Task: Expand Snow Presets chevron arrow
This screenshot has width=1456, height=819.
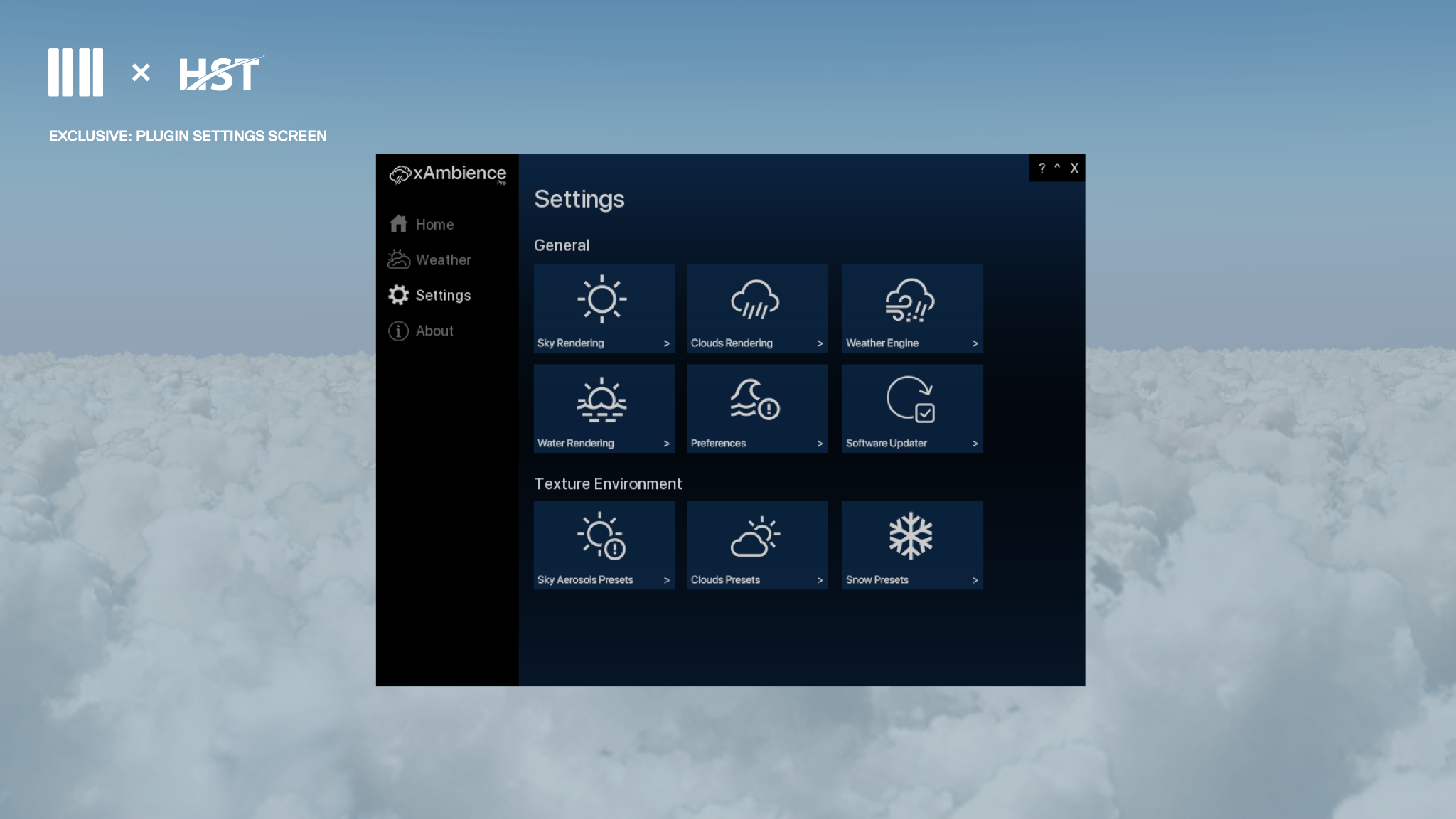Action: (975, 580)
